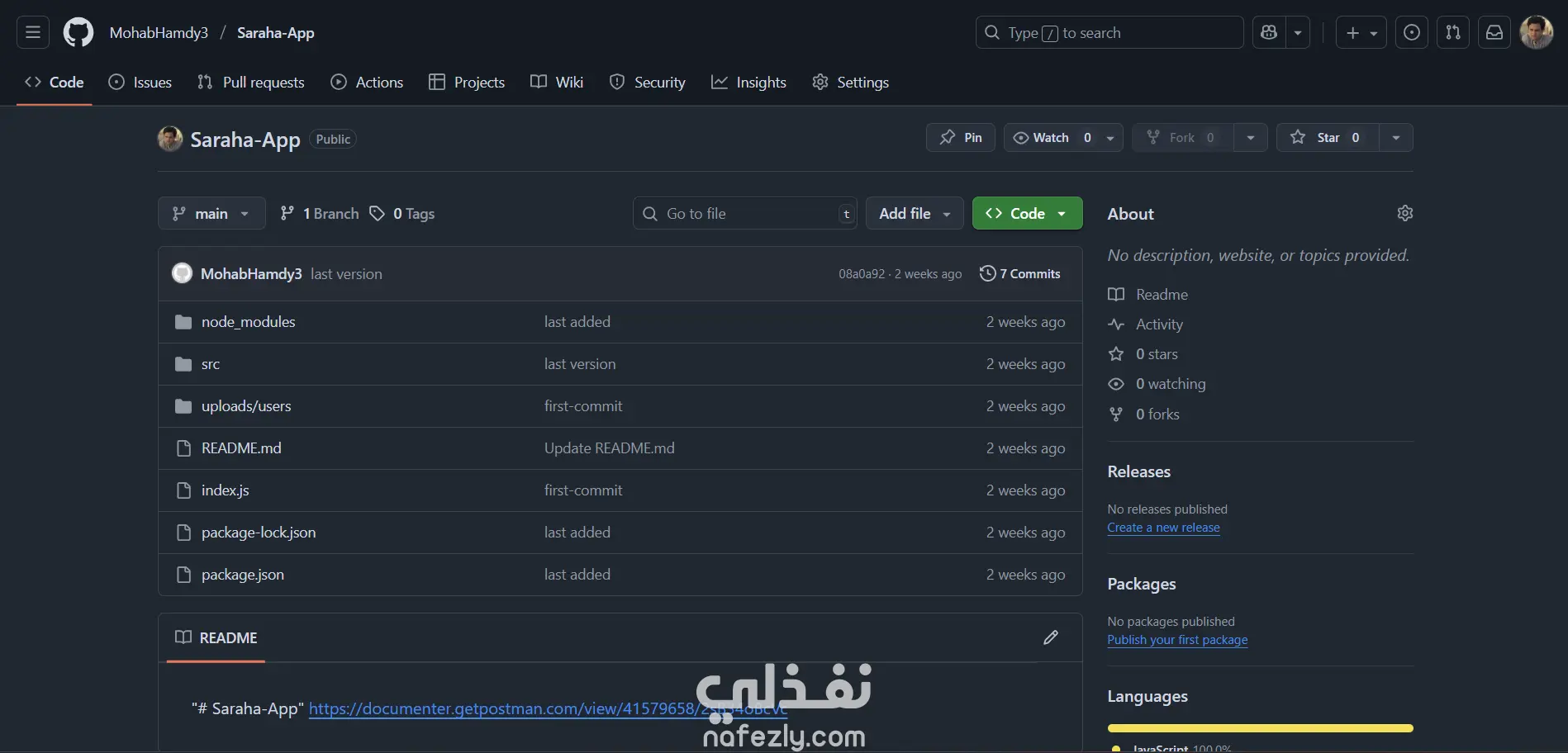Click the Saraha-App breadcrumb link in header
Screen dimensions: 1568x753
click(x=276, y=32)
